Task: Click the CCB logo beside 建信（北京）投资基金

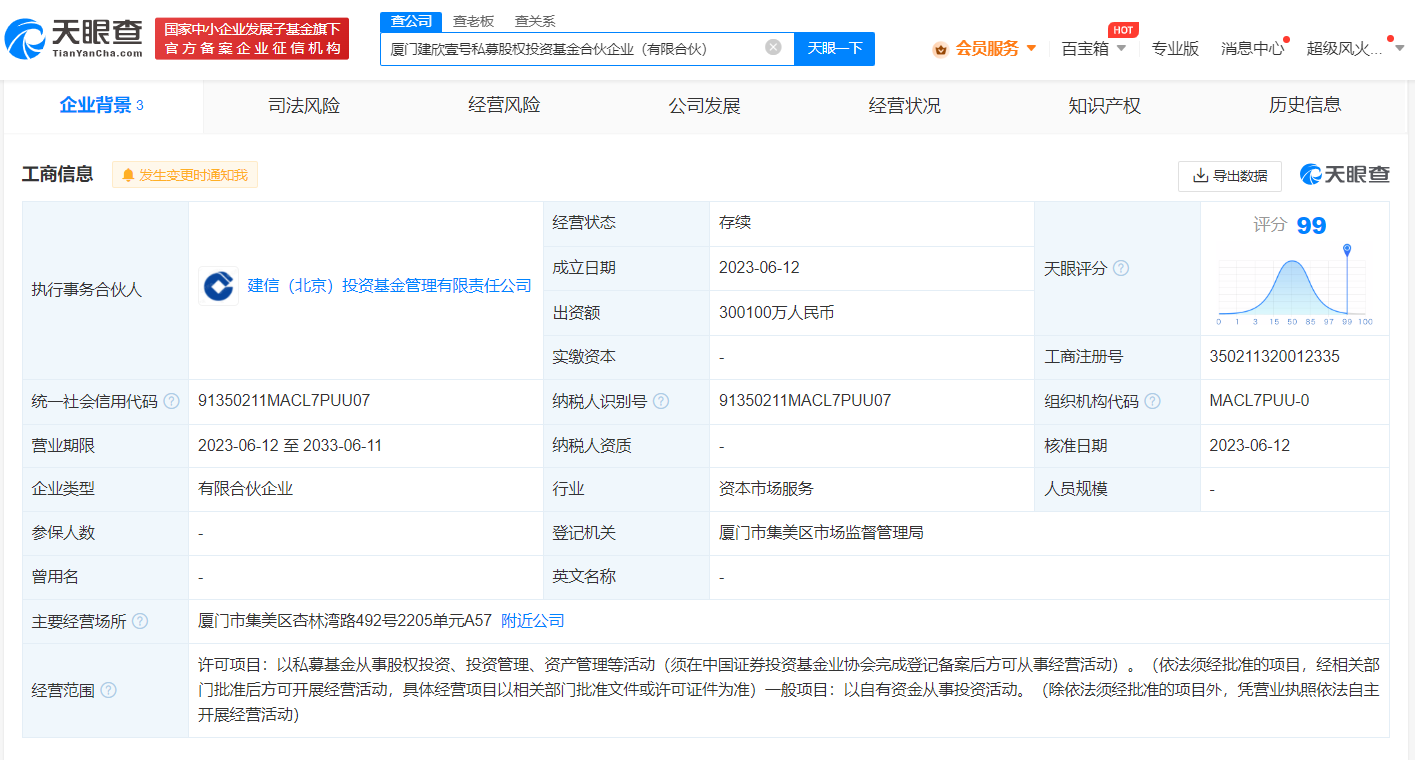Action: coord(218,286)
